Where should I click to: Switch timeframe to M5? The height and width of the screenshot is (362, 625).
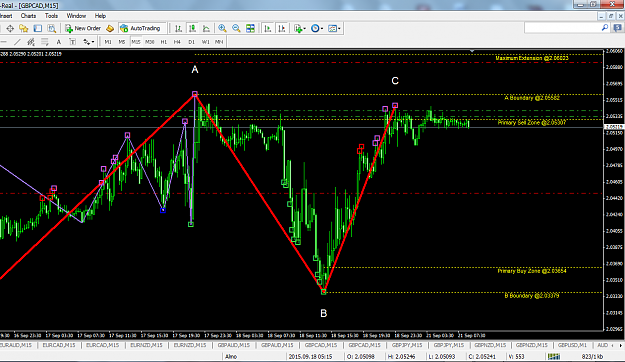tap(122, 42)
